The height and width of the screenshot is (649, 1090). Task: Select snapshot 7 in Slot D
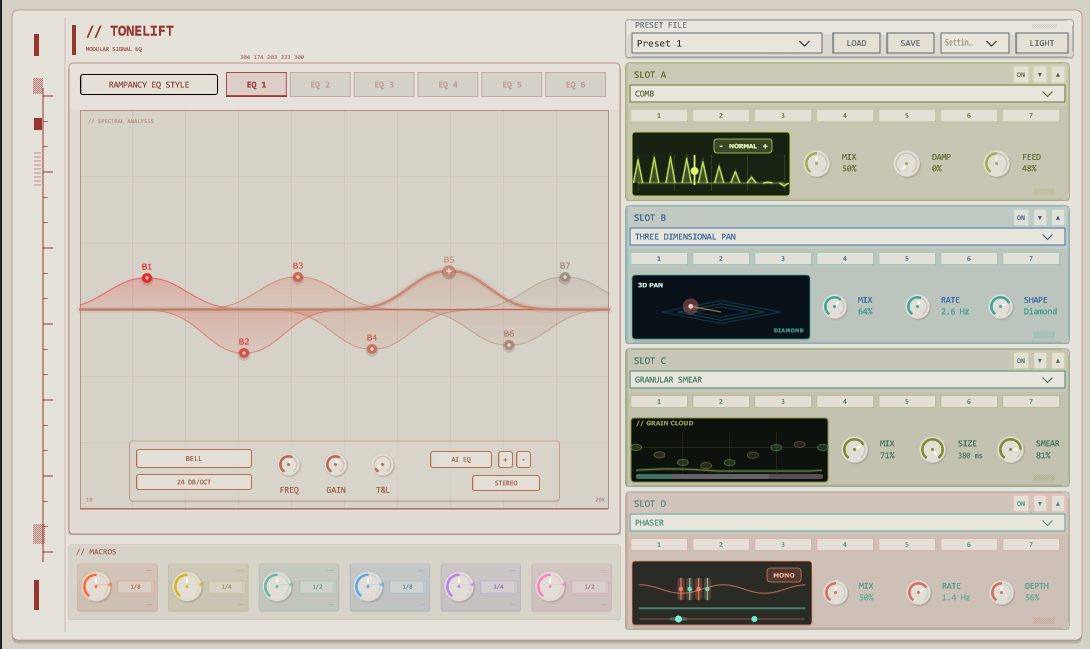(x=1031, y=545)
